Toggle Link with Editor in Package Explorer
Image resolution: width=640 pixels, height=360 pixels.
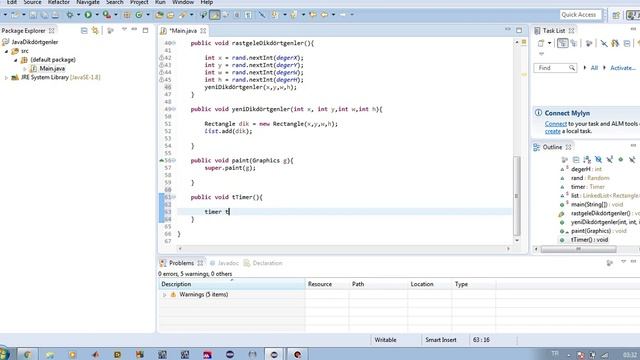(96, 31)
